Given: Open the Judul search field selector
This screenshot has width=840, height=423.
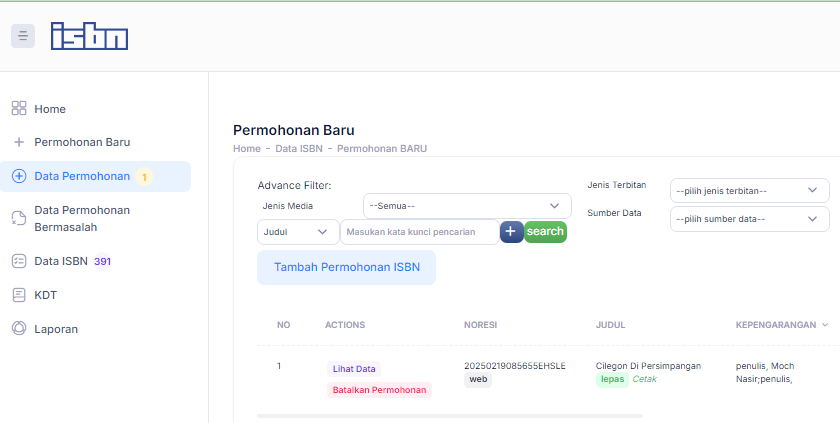Looking at the screenshot, I should [297, 232].
